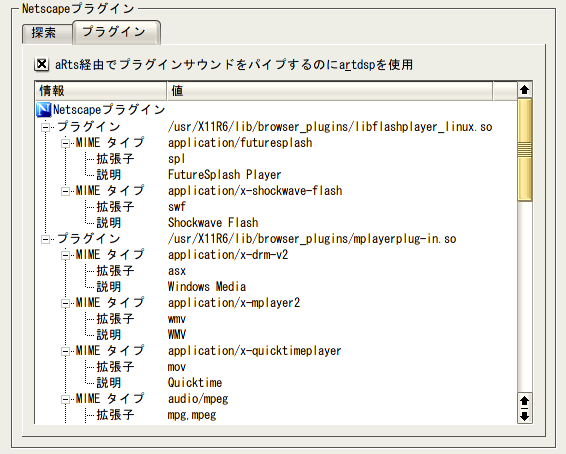Collapse the application/futuresplash MIME type

65,143
